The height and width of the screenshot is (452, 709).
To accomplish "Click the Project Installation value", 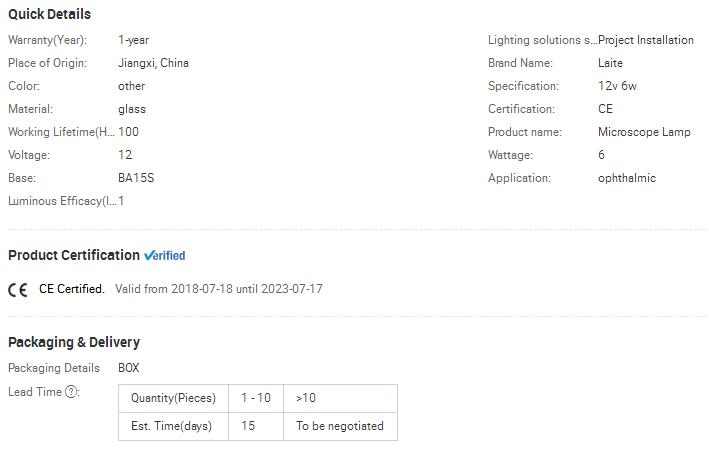I will point(646,40).
